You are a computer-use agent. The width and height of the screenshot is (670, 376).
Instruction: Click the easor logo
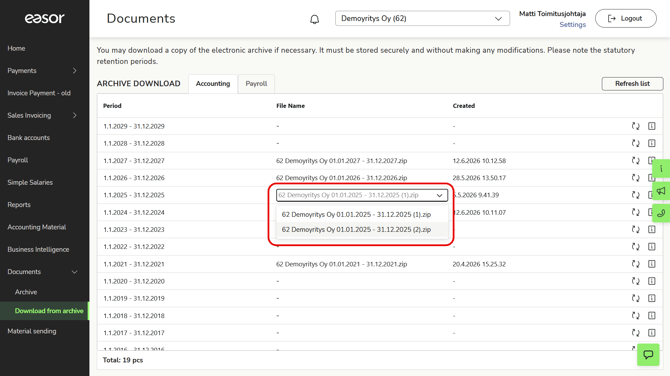coord(44,18)
